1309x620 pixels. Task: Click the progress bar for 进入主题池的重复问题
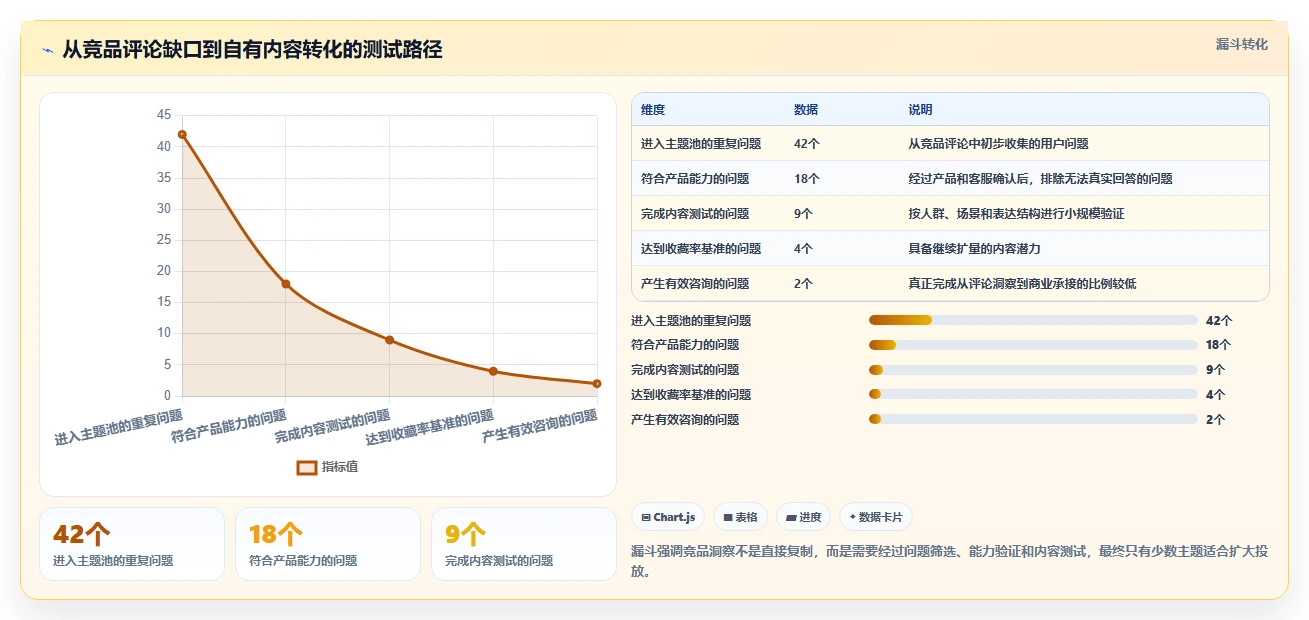click(x=1033, y=320)
